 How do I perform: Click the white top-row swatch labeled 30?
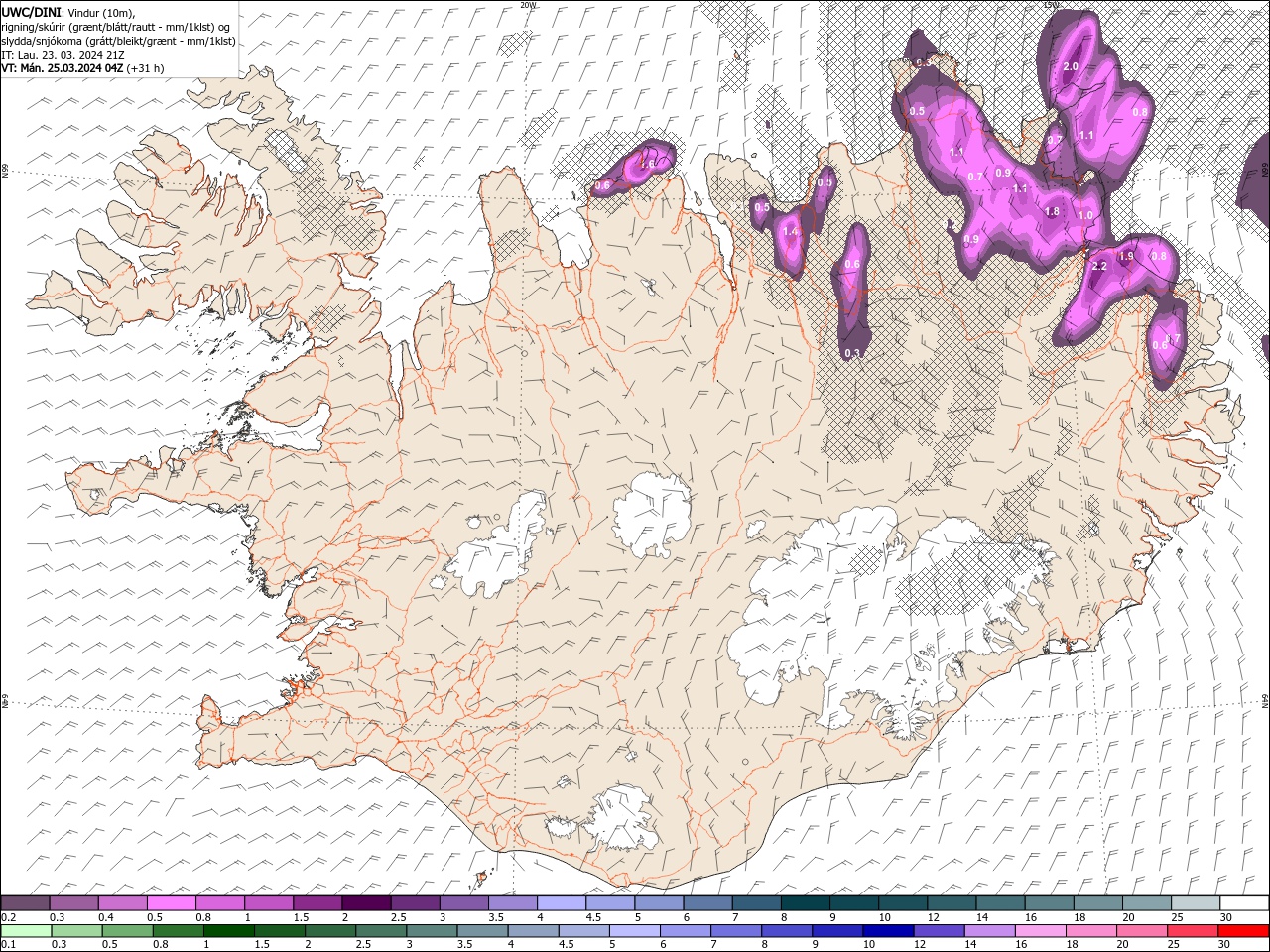pos(1244,903)
